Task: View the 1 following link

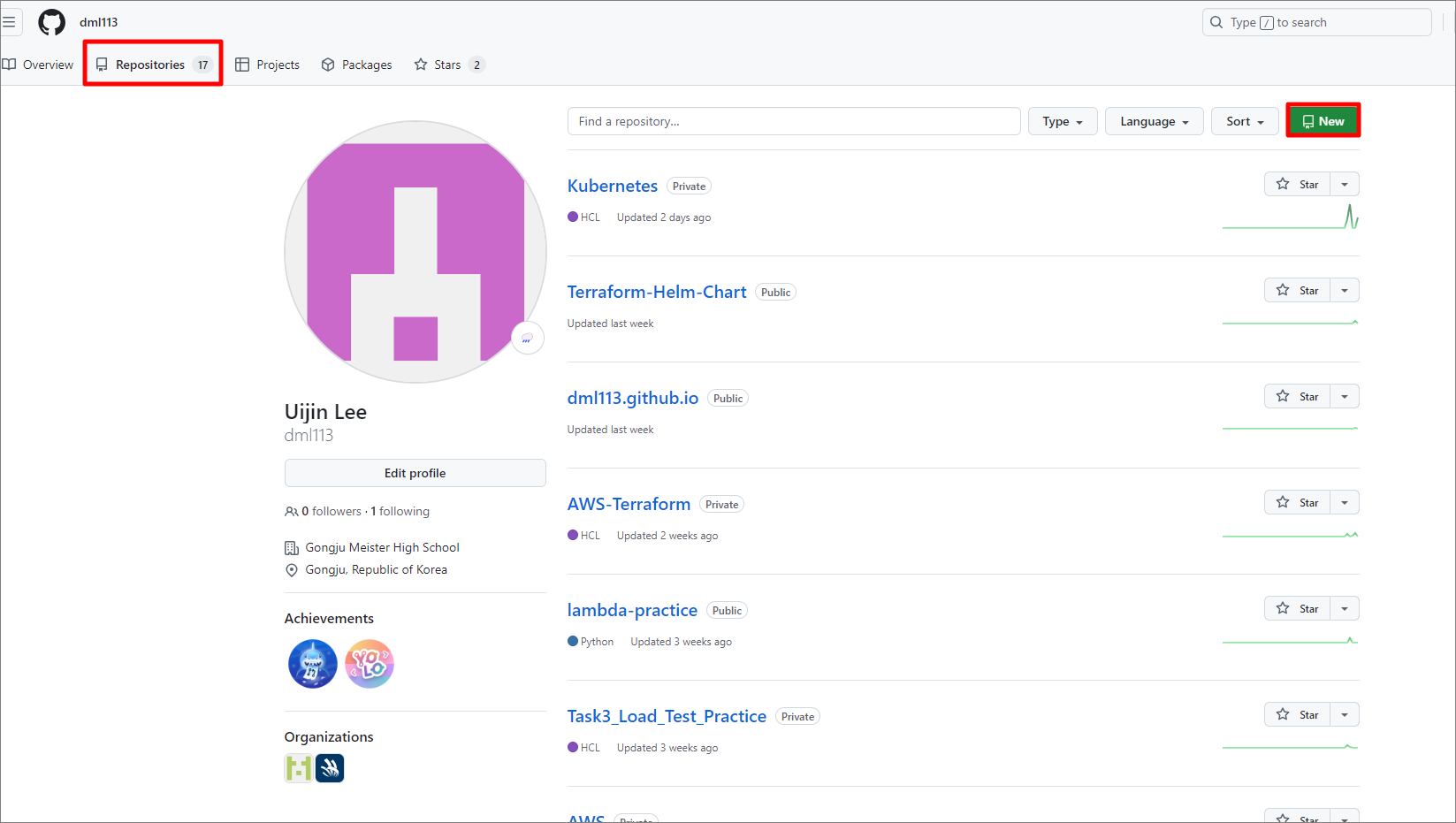Action: tap(400, 511)
